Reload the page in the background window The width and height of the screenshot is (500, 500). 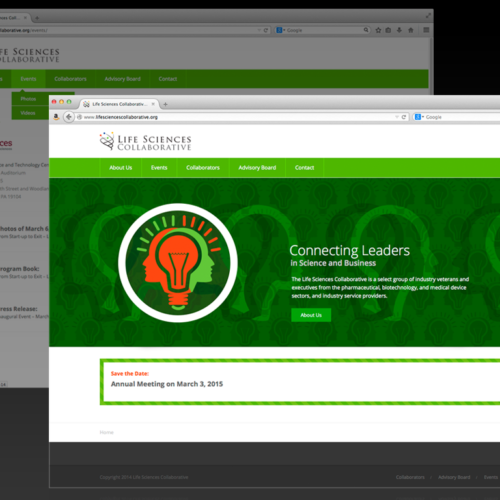[x=266, y=30]
